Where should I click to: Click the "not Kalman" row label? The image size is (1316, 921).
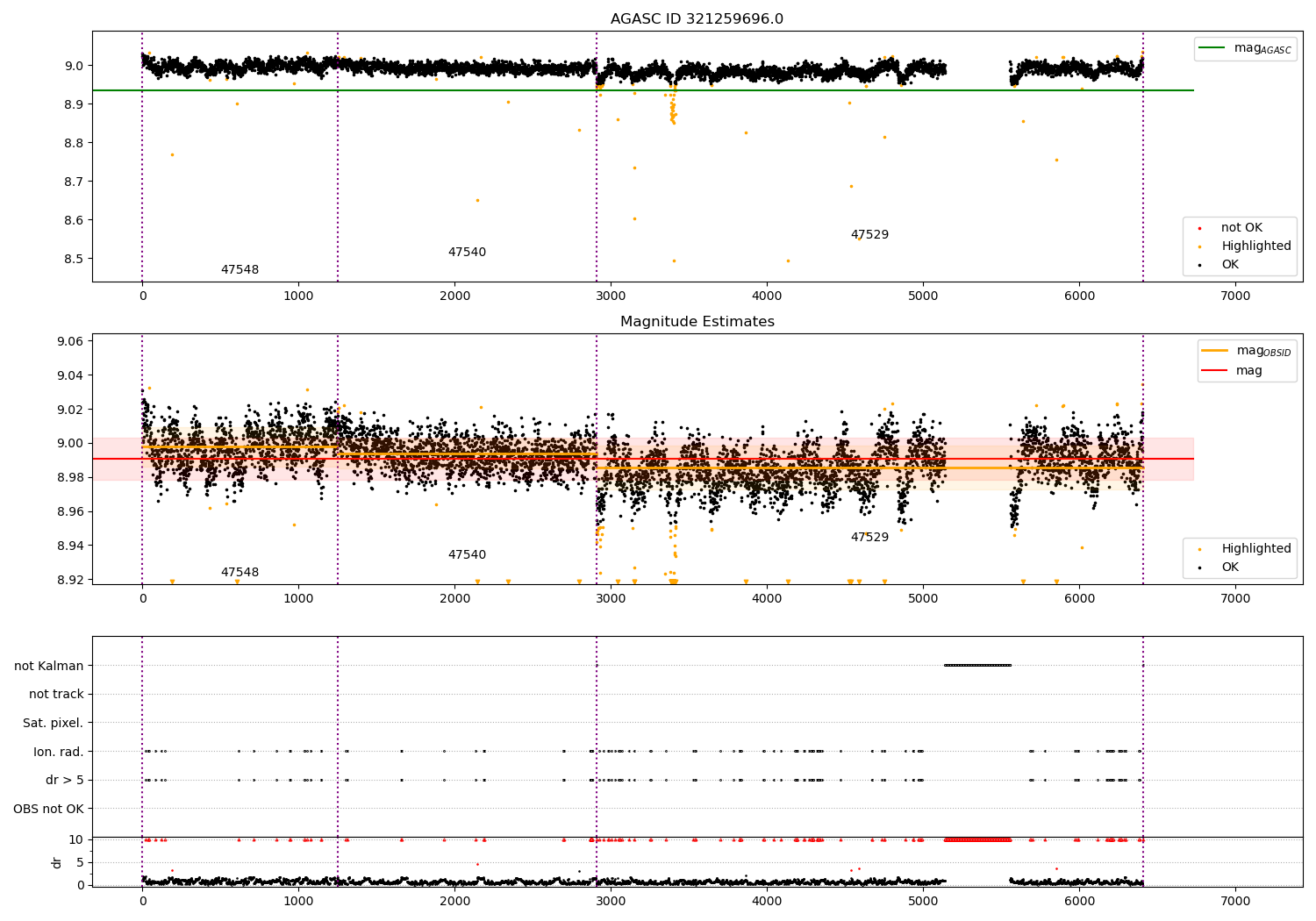[49, 666]
